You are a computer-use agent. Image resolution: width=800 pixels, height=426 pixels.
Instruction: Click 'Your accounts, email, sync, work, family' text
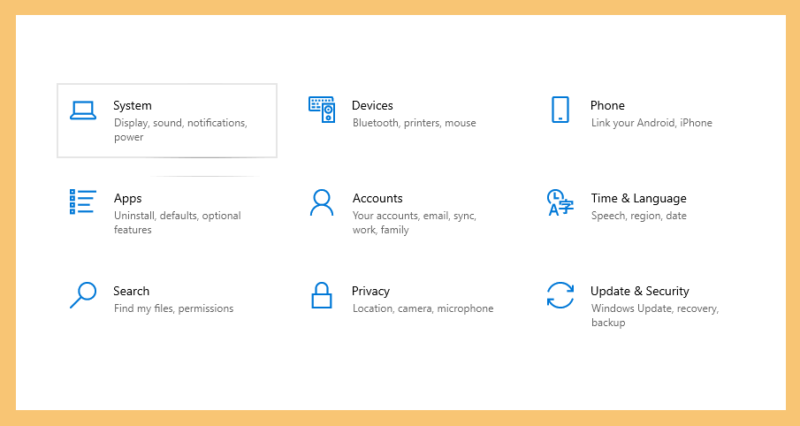click(x=414, y=222)
